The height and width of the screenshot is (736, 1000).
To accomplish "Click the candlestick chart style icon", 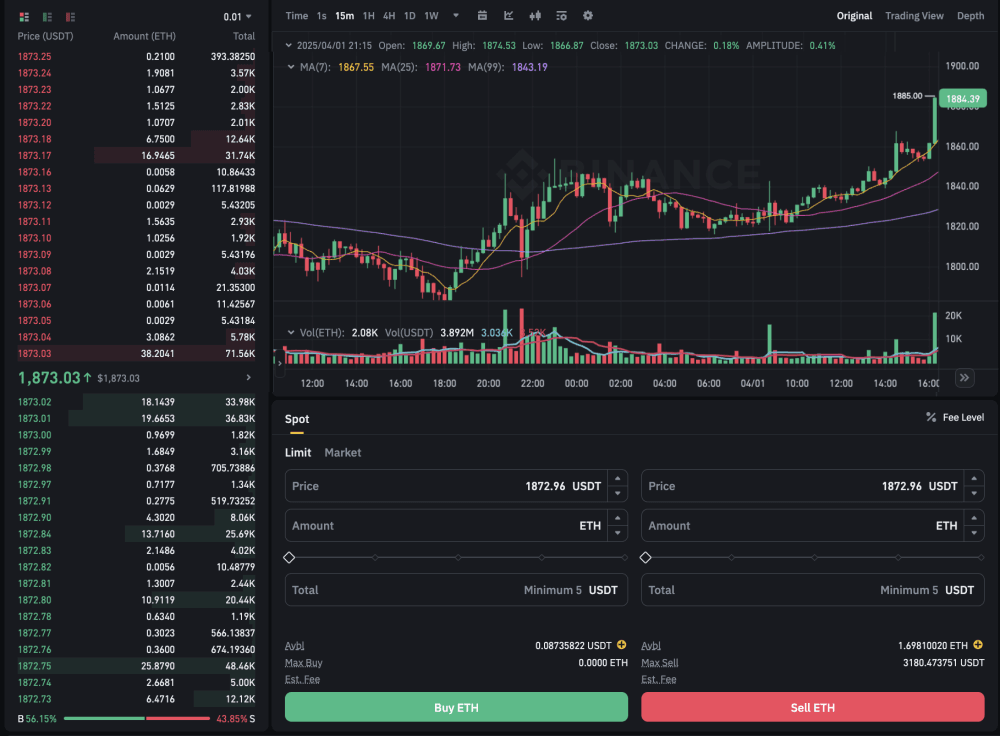I will pos(535,16).
